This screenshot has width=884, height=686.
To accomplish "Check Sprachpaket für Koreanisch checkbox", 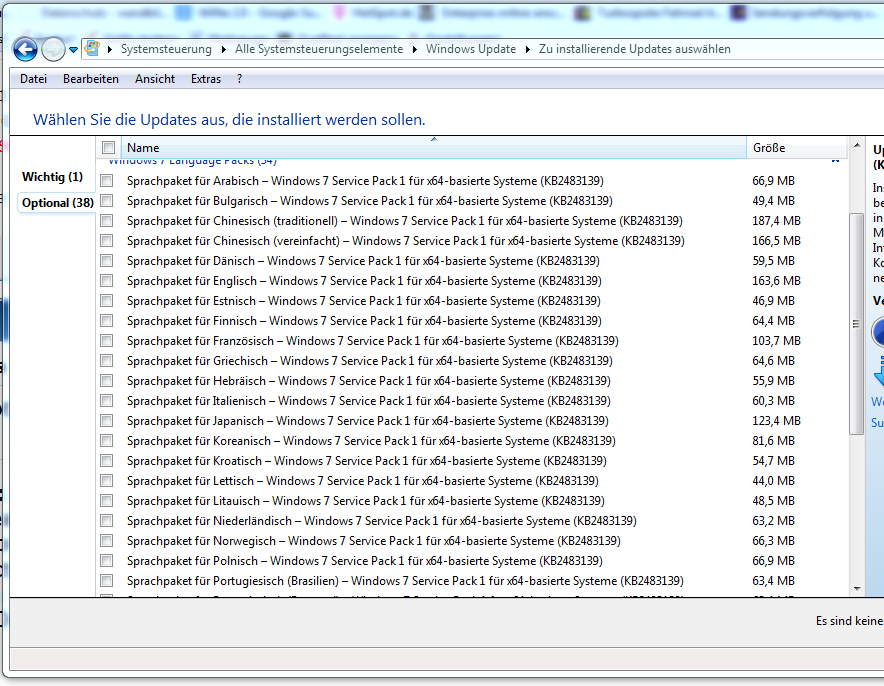I will [107, 441].
